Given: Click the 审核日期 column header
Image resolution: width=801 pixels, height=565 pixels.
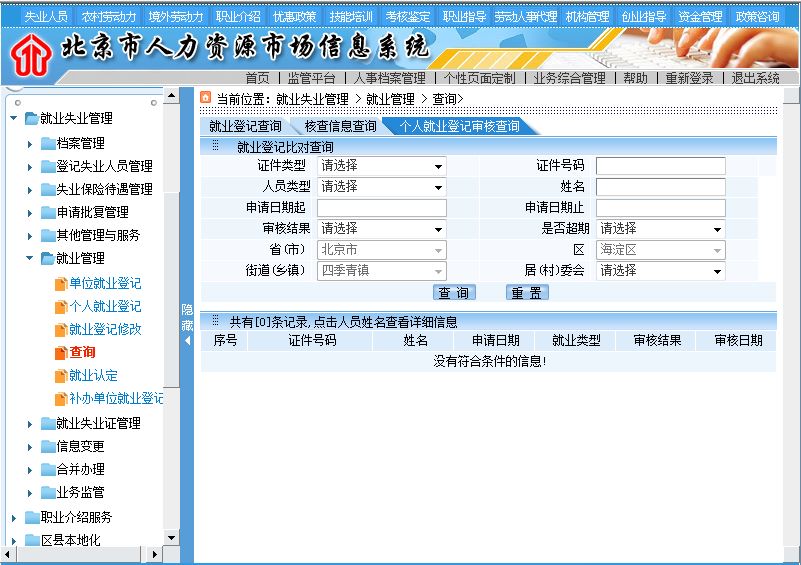Looking at the screenshot, I should coord(738,341).
